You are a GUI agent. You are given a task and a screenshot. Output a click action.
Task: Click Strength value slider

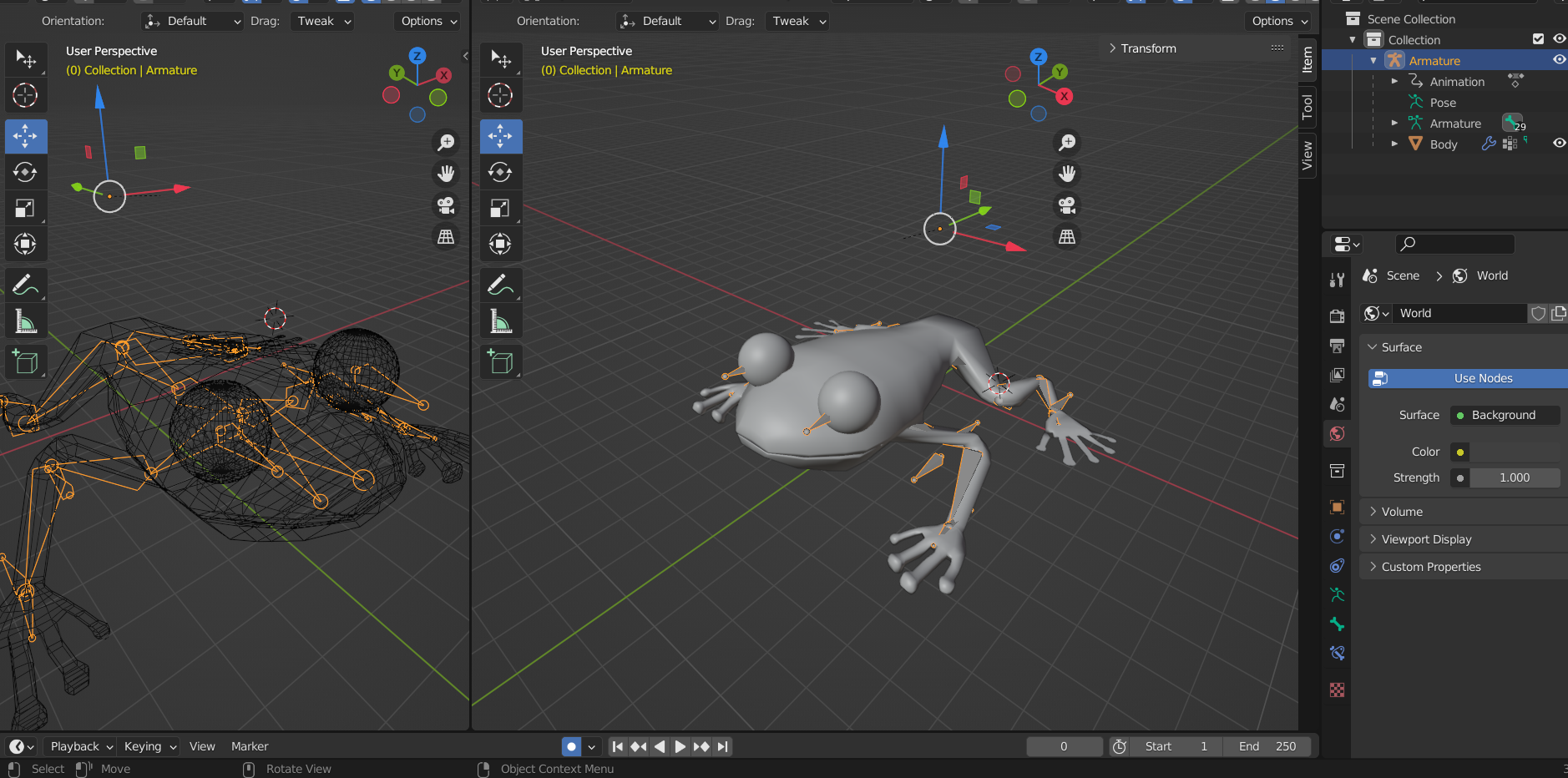[1515, 477]
